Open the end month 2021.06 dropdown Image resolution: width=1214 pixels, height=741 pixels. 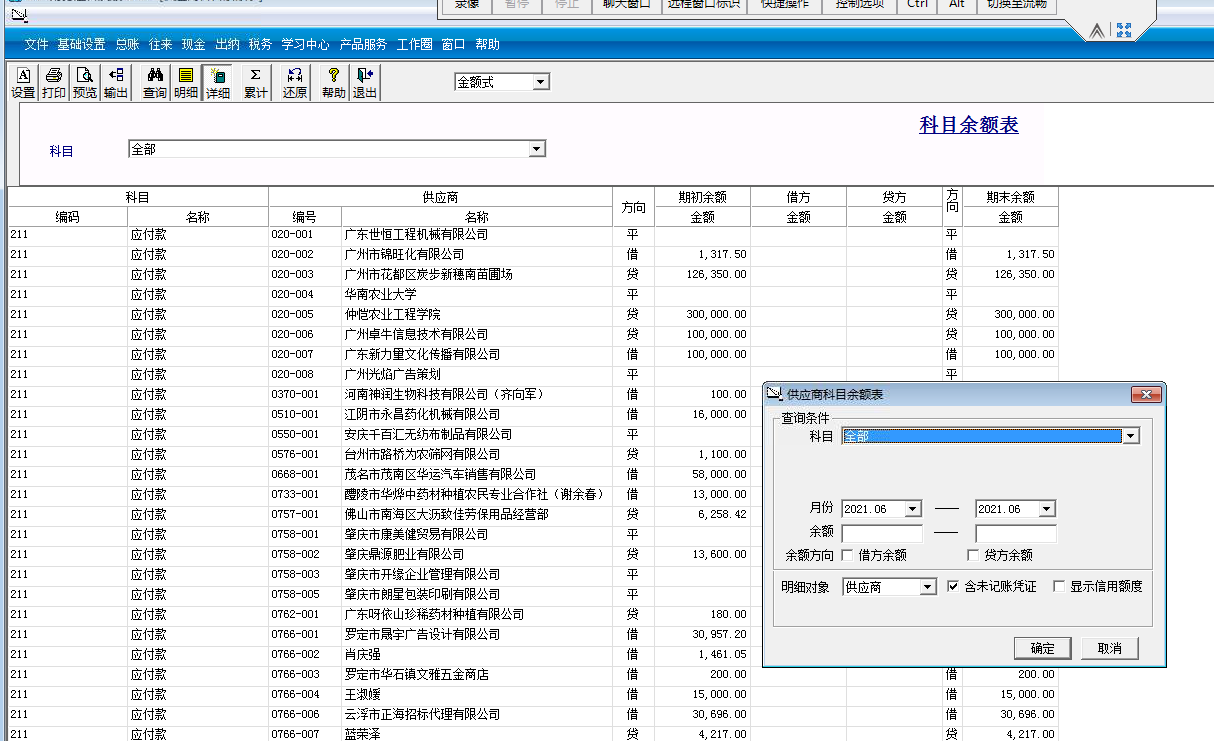click(1046, 509)
